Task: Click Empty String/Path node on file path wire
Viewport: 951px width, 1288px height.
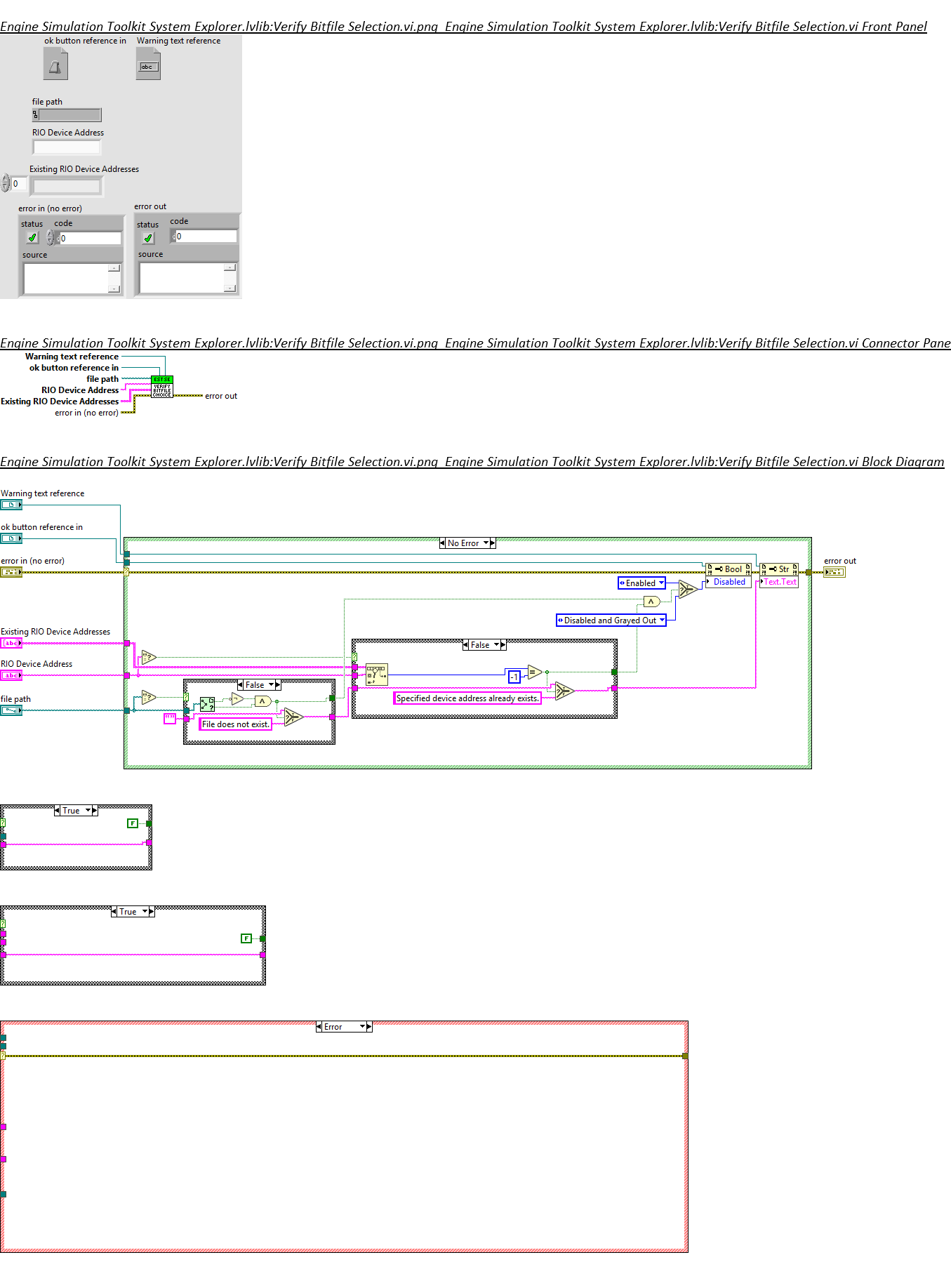Action: (x=149, y=697)
